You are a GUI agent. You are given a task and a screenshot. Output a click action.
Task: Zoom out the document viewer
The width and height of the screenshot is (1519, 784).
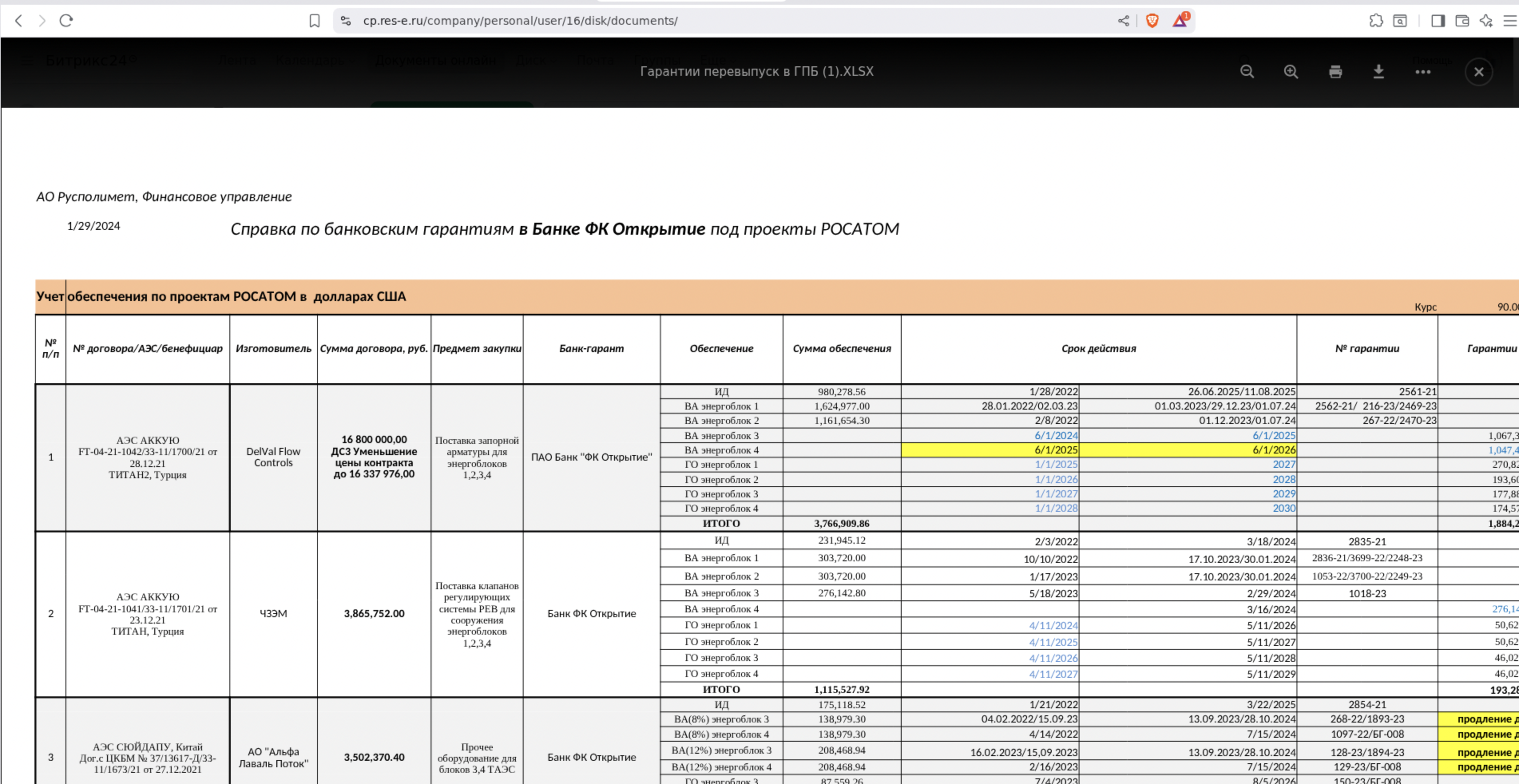click(1247, 71)
